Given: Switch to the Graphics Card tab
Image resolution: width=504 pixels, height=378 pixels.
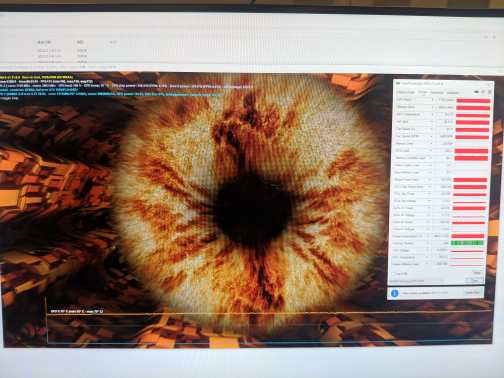Looking at the screenshot, I should [405, 92].
